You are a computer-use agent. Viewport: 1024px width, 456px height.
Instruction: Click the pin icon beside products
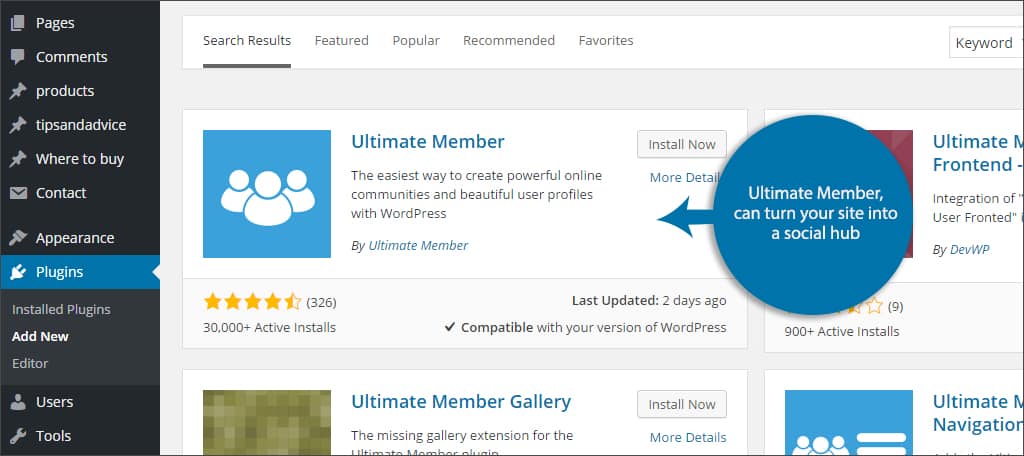[18, 91]
